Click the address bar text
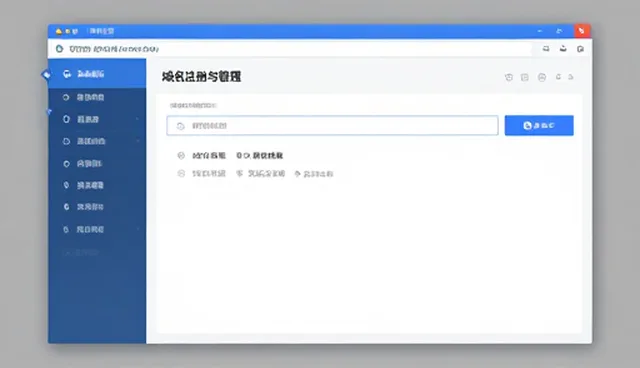Image resolution: width=640 pixels, height=368 pixels. click(113, 49)
